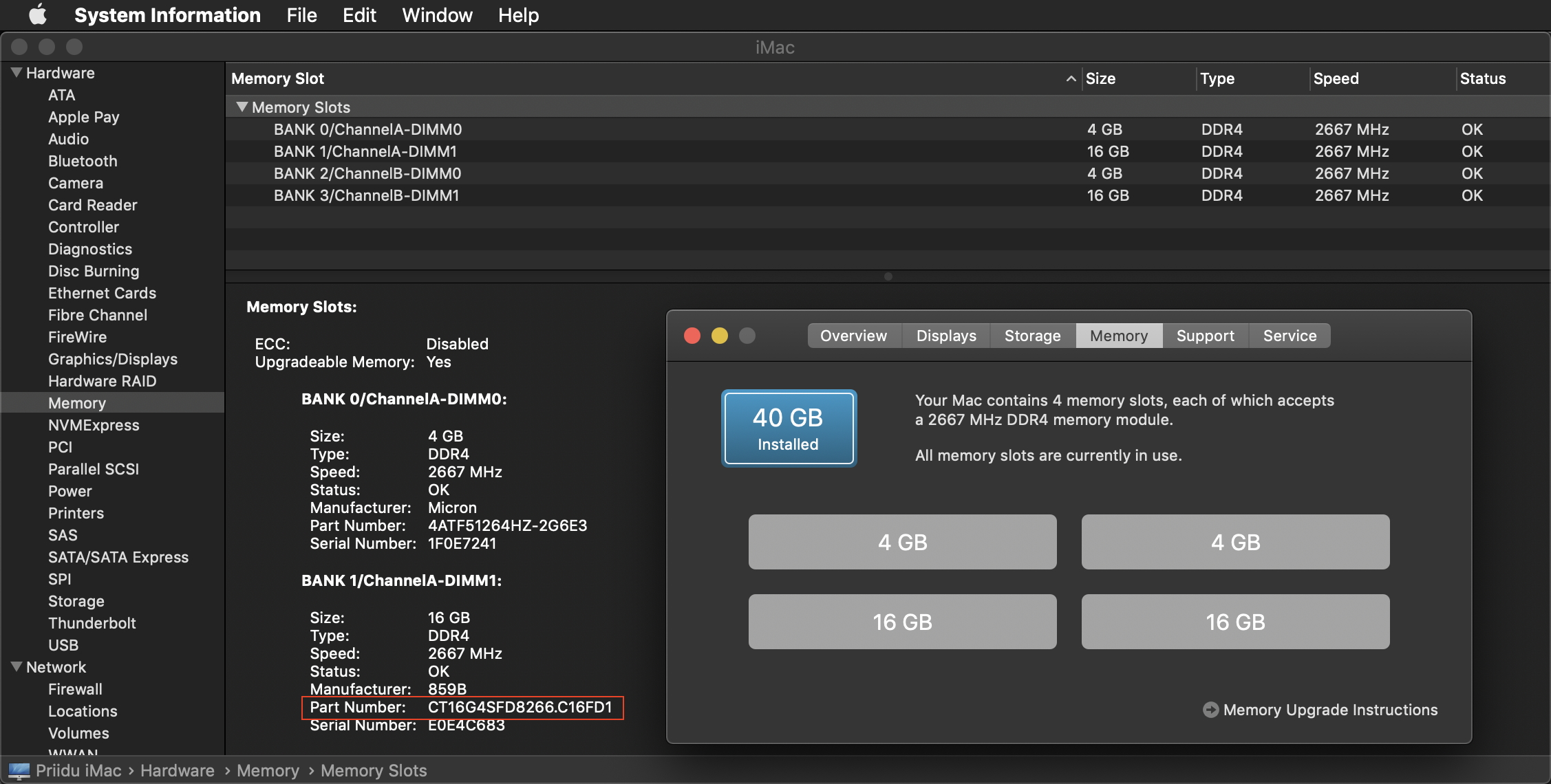Open the File menu
The width and height of the screenshot is (1551, 784).
coord(301,15)
